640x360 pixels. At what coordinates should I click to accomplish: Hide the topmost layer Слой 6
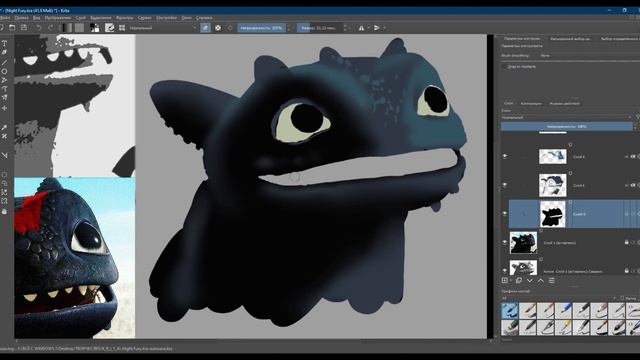505,156
